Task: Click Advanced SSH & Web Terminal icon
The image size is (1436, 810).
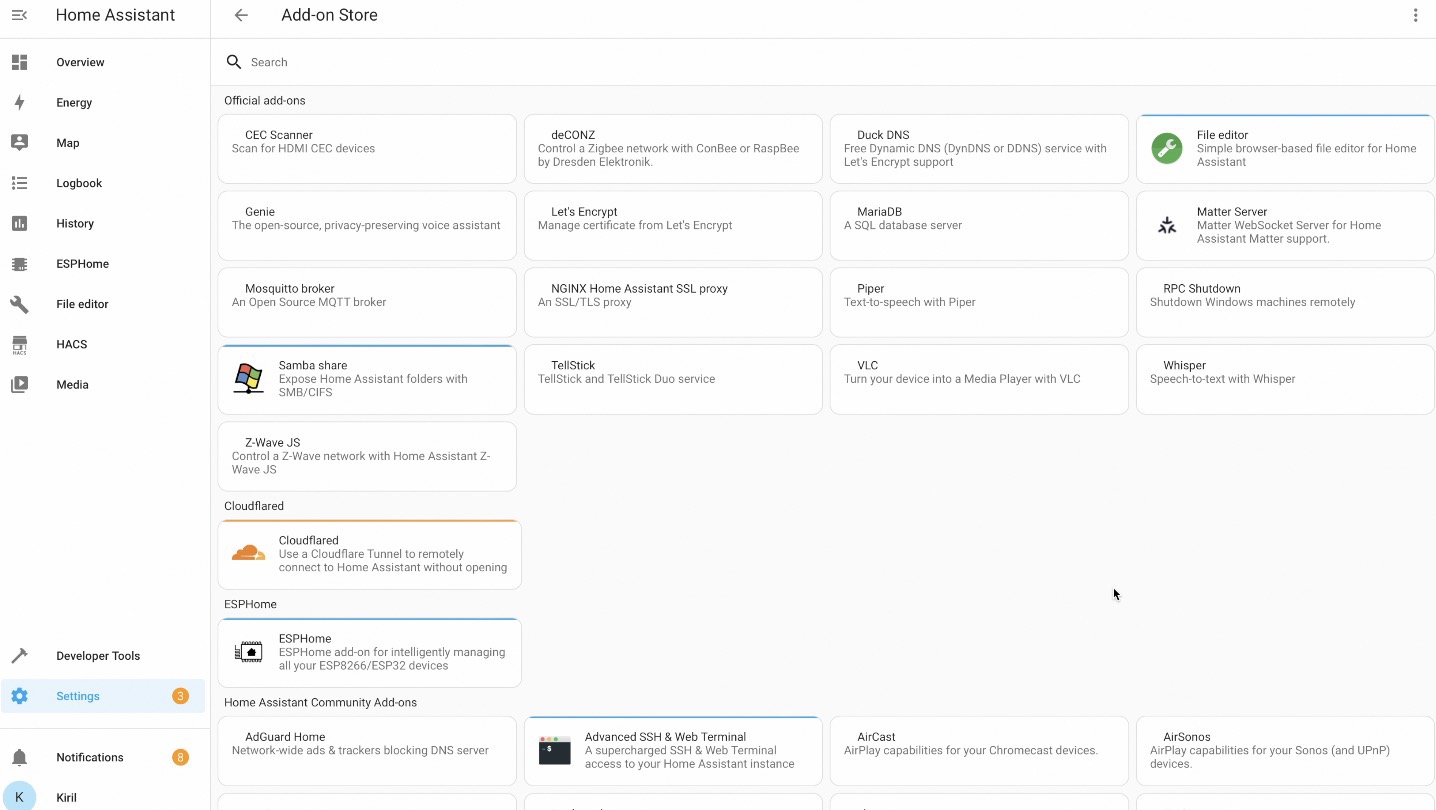Action: tap(555, 751)
